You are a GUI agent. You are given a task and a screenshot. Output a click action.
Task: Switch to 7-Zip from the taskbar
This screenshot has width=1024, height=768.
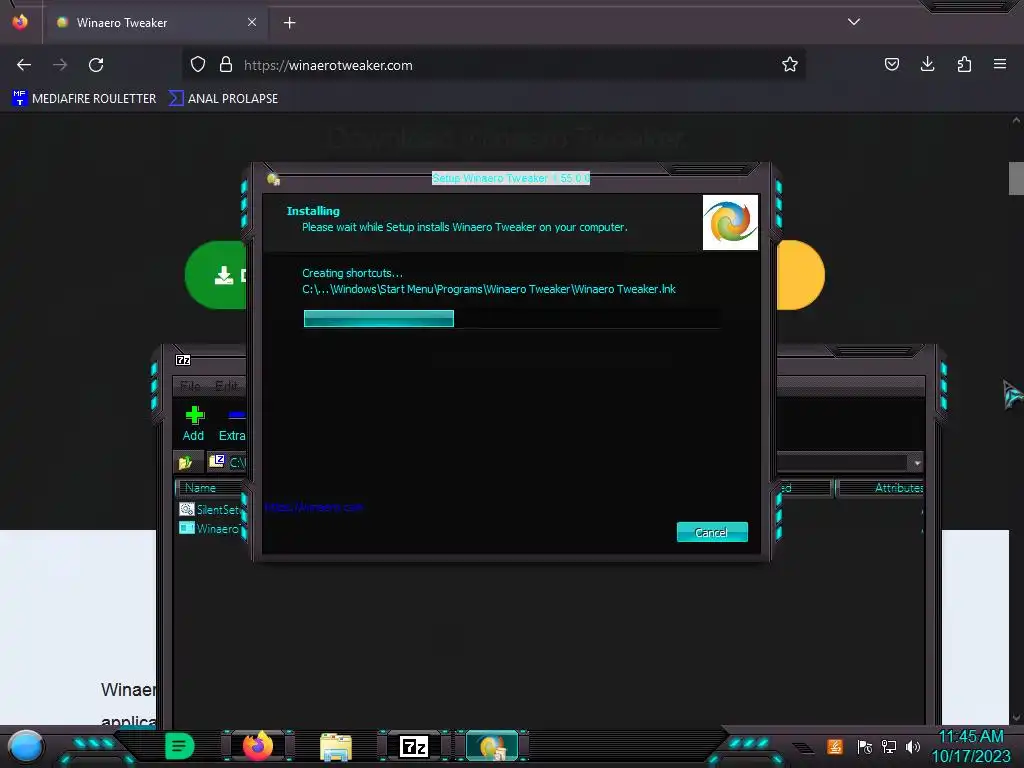click(414, 746)
